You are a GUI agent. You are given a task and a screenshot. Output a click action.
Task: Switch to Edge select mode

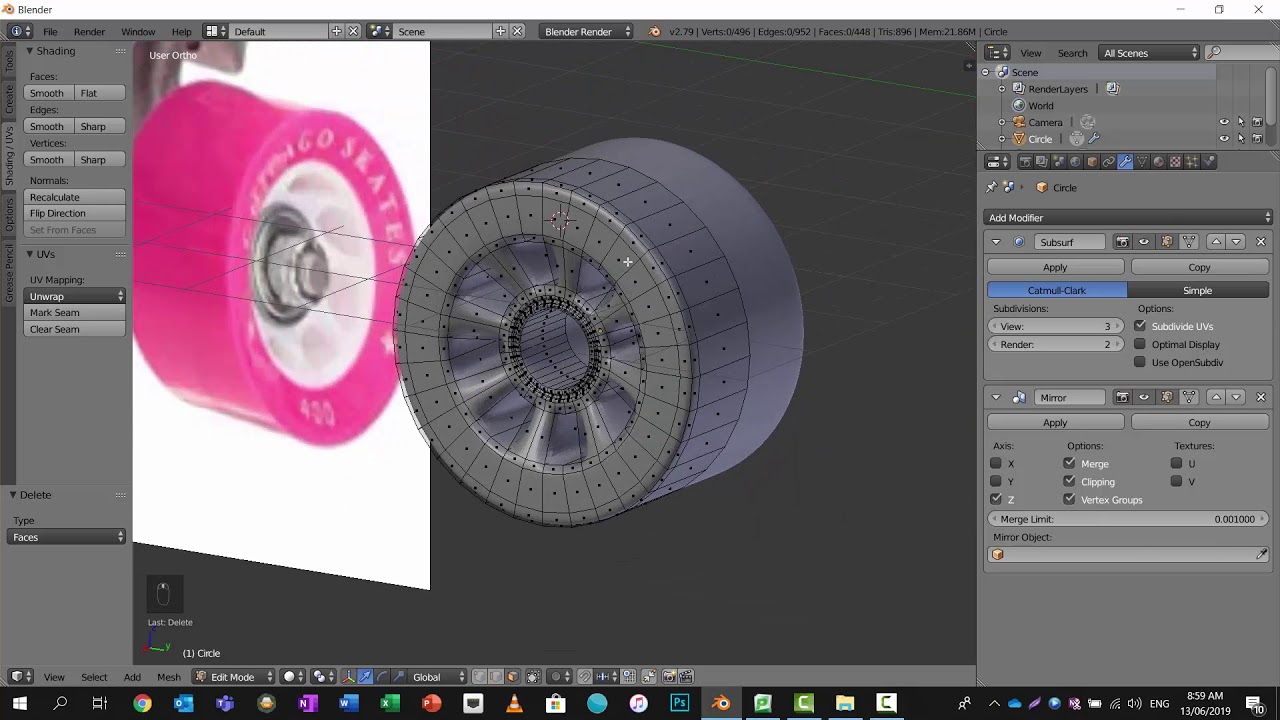click(495, 677)
